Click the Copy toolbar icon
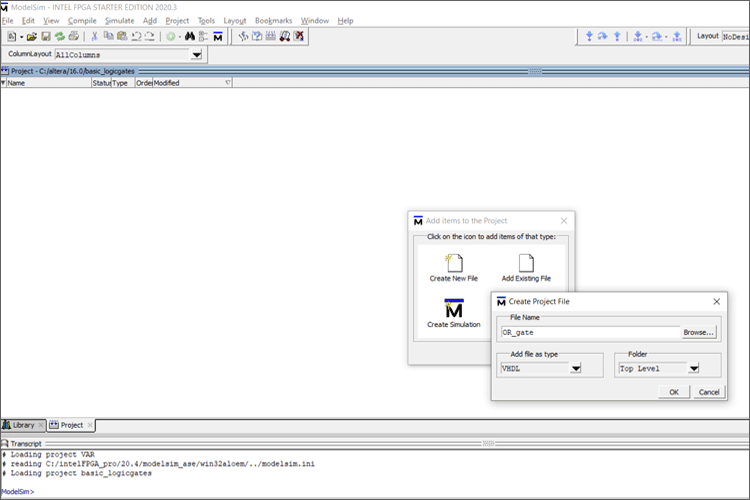Image resolution: width=750 pixels, height=500 pixels. tap(109, 36)
